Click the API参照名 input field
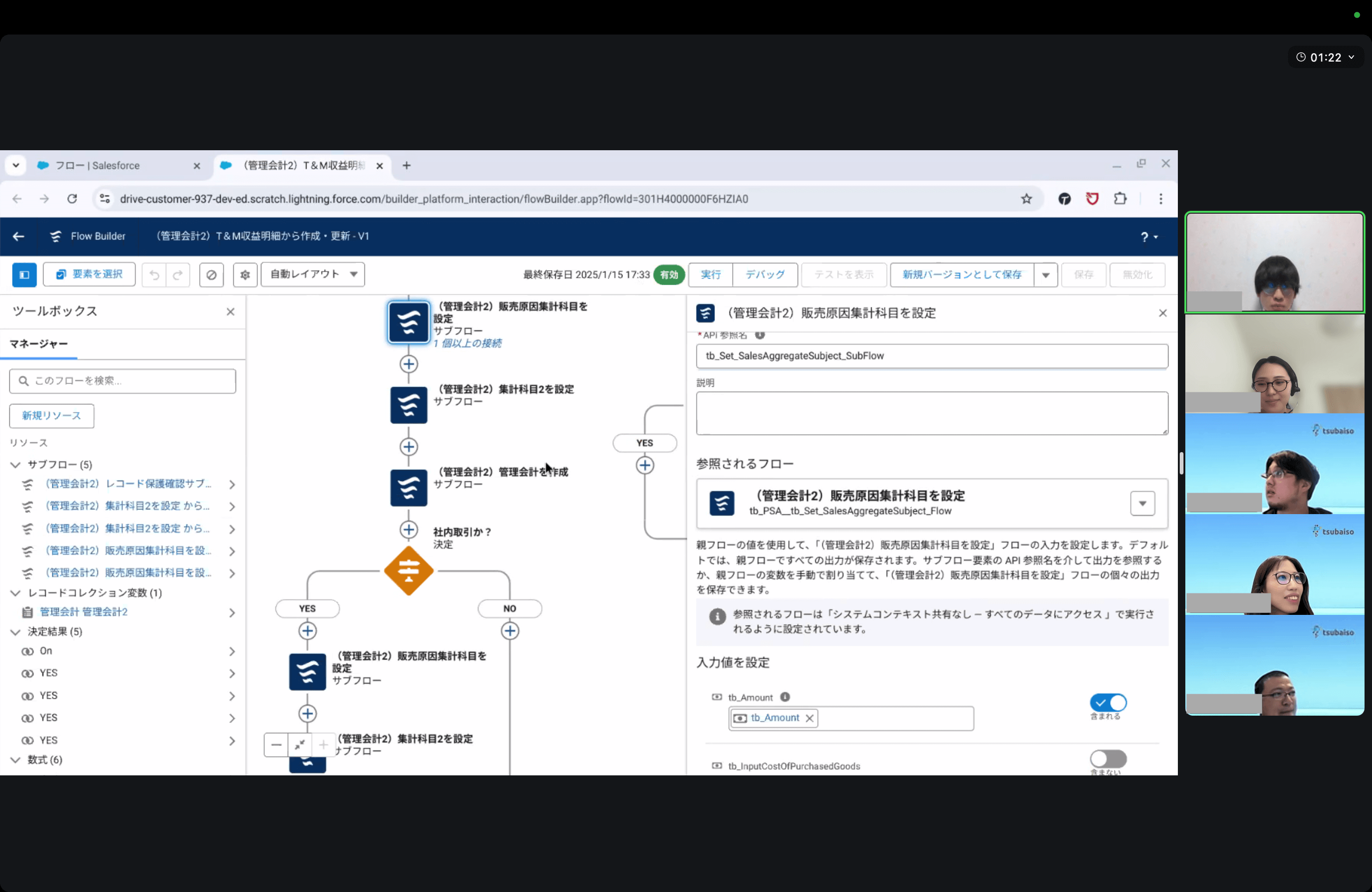This screenshot has width=1372, height=892. click(931, 356)
